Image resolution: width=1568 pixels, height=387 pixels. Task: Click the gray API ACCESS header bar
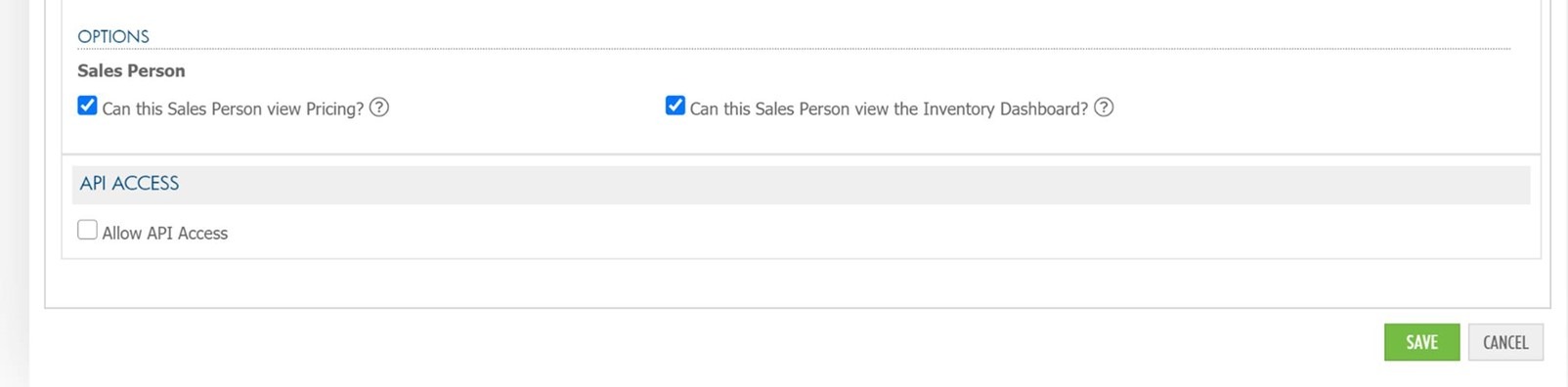801,185
